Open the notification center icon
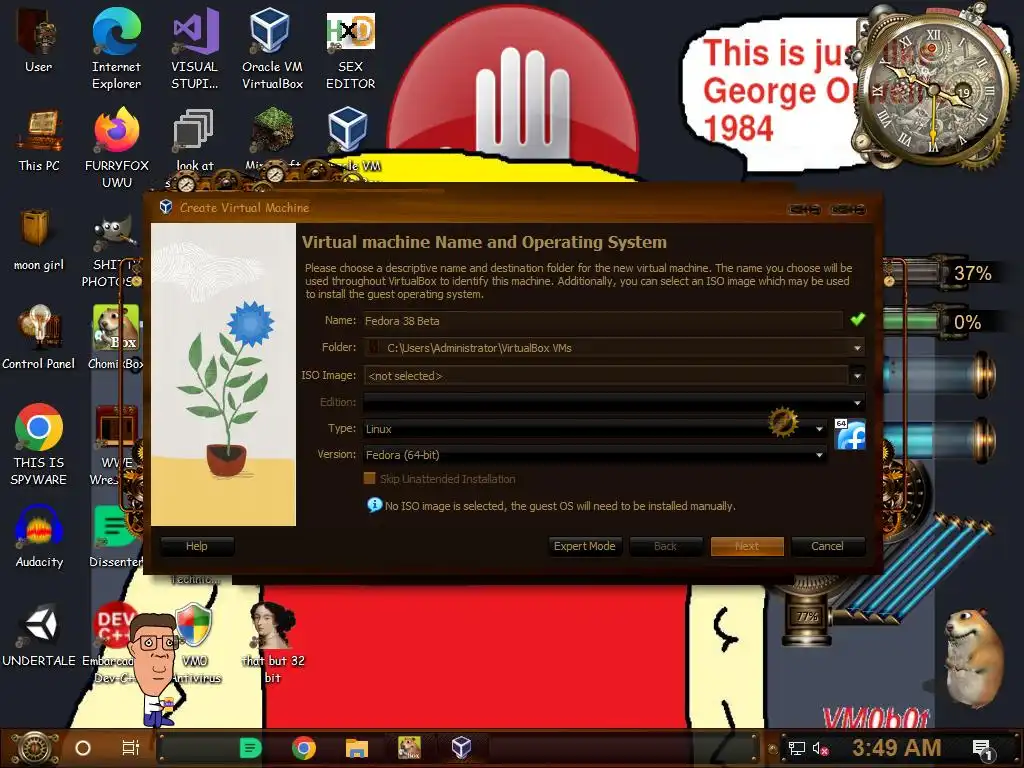Image resolution: width=1024 pixels, height=768 pixels. point(983,750)
